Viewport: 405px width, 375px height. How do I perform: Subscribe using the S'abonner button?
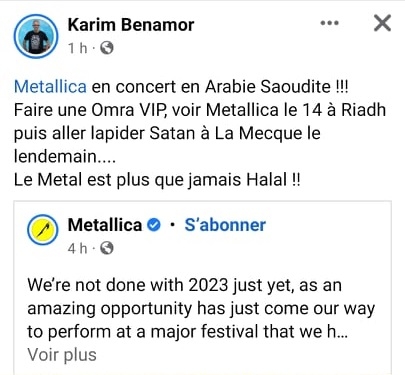click(225, 225)
